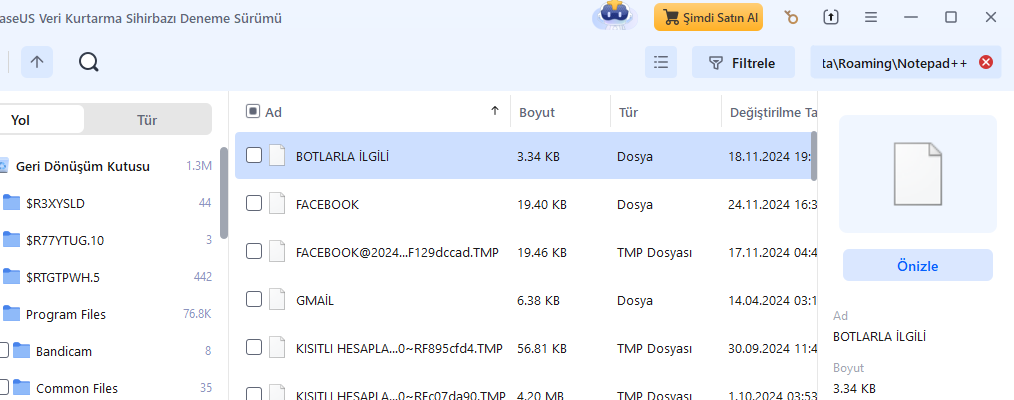Select the BOTLARLA İLGİLİ file name
The image size is (1014, 400).
click(342, 156)
